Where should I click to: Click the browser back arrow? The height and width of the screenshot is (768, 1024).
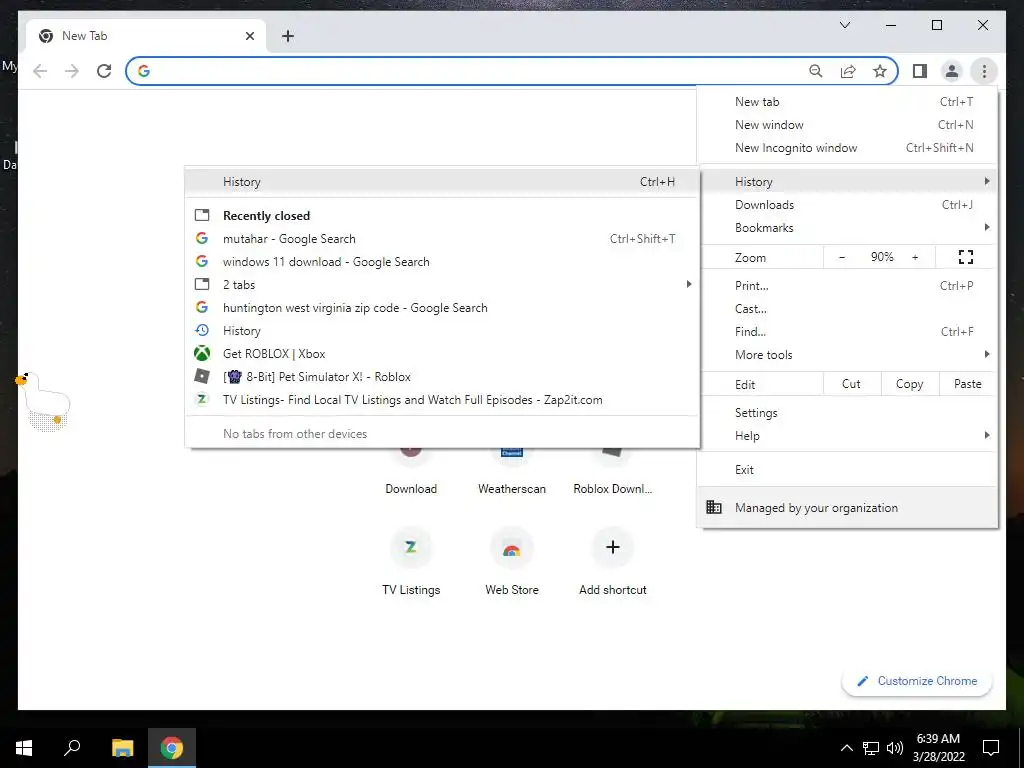click(x=40, y=71)
